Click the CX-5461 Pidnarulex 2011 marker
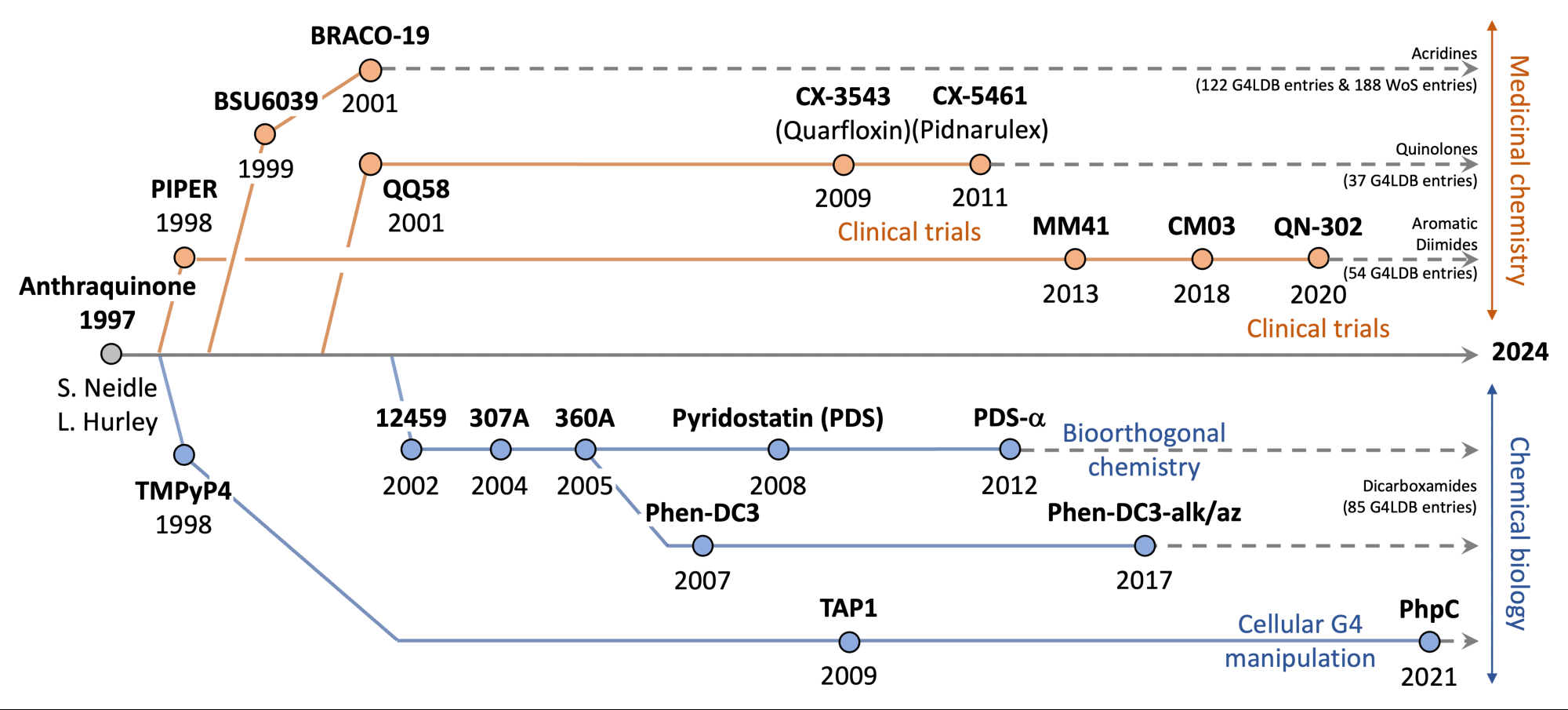The height and width of the screenshot is (710, 1568). click(x=980, y=165)
